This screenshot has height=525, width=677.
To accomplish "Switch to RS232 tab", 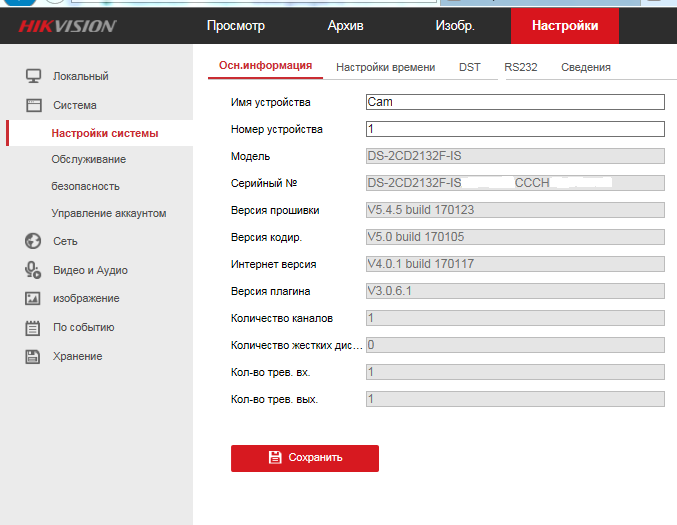I will point(521,67).
